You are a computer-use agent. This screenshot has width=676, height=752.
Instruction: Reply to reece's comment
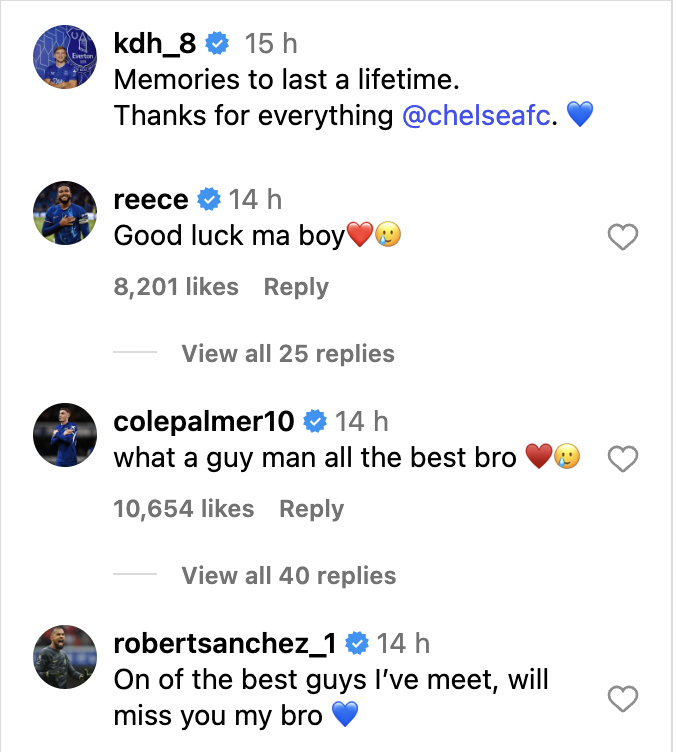(296, 287)
